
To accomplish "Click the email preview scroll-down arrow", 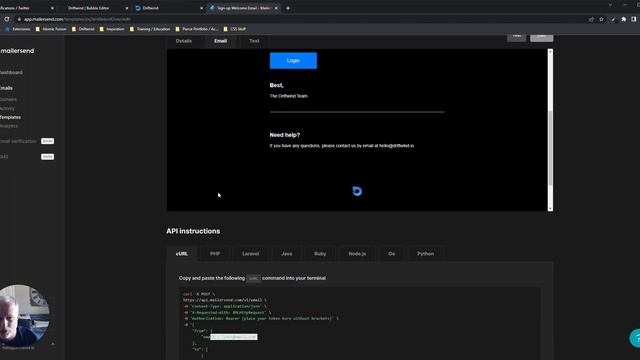I will pyautogui.click(x=550, y=208).
